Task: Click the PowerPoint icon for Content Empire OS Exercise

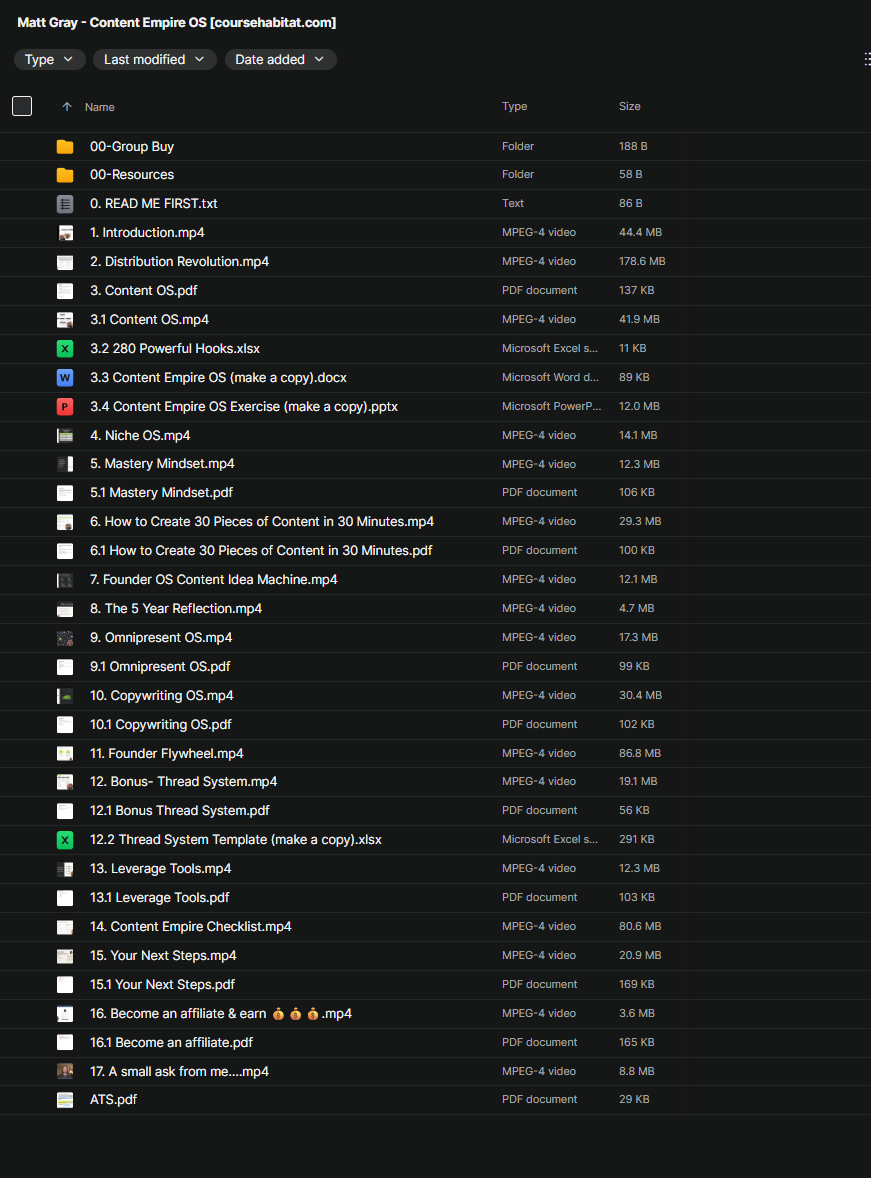Action: [65, 407]
